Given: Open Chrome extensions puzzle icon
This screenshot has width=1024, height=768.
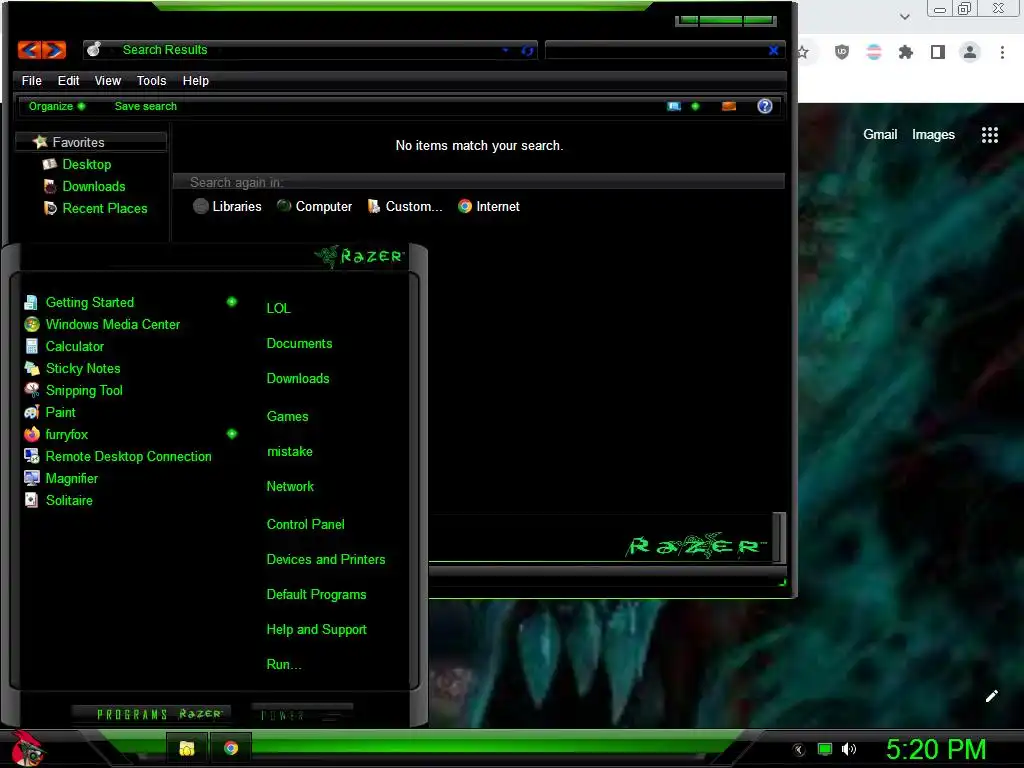Looking at the screenshot, I should 905,52.
